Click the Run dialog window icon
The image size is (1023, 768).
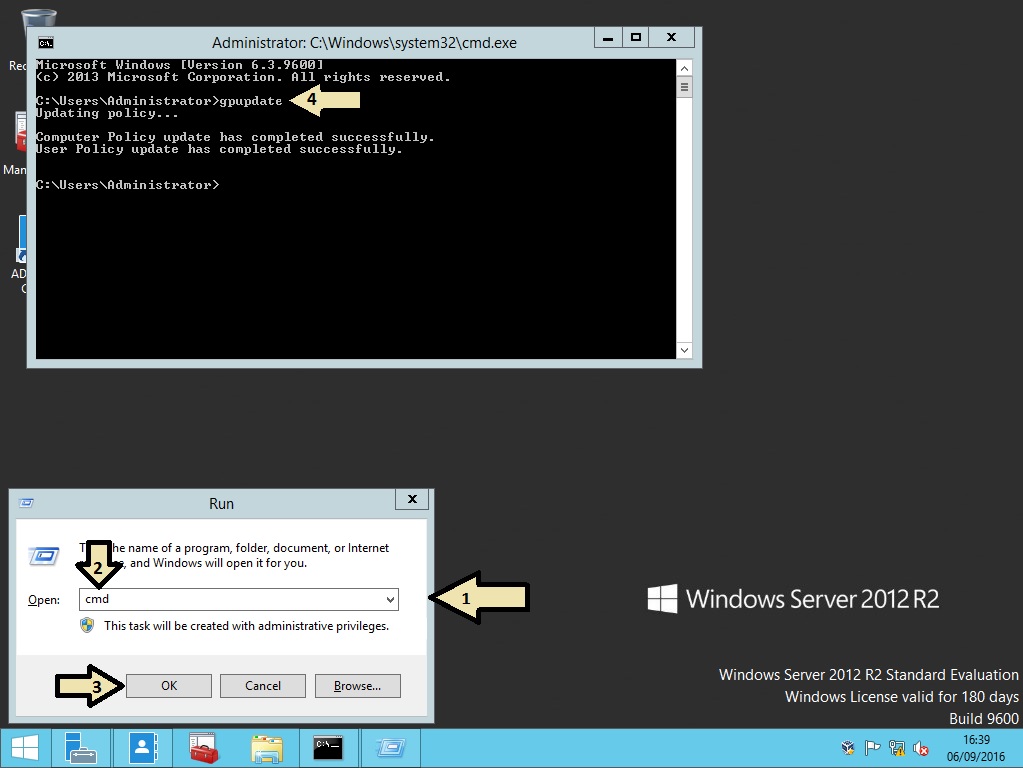point(27,503)
